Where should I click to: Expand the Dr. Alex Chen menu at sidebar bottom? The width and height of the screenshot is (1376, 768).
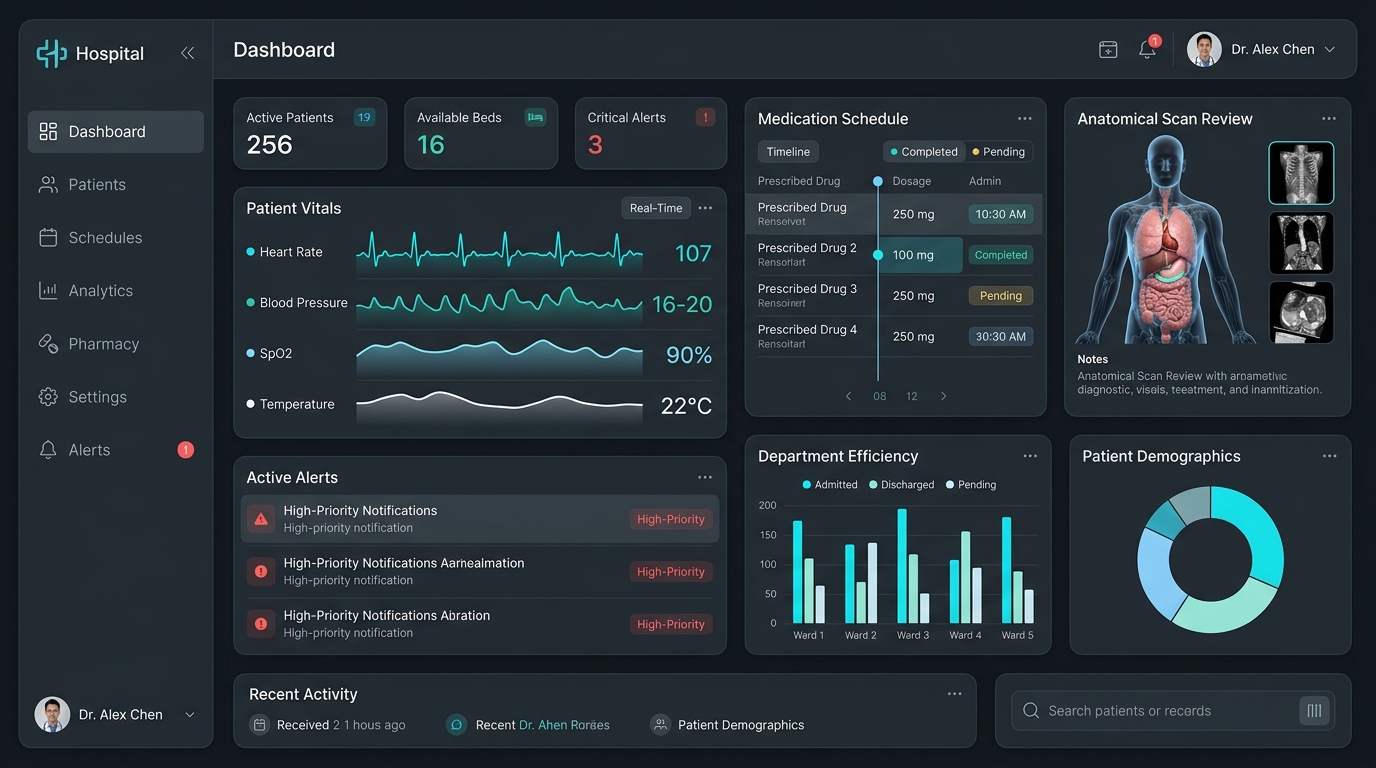[190, 715]
